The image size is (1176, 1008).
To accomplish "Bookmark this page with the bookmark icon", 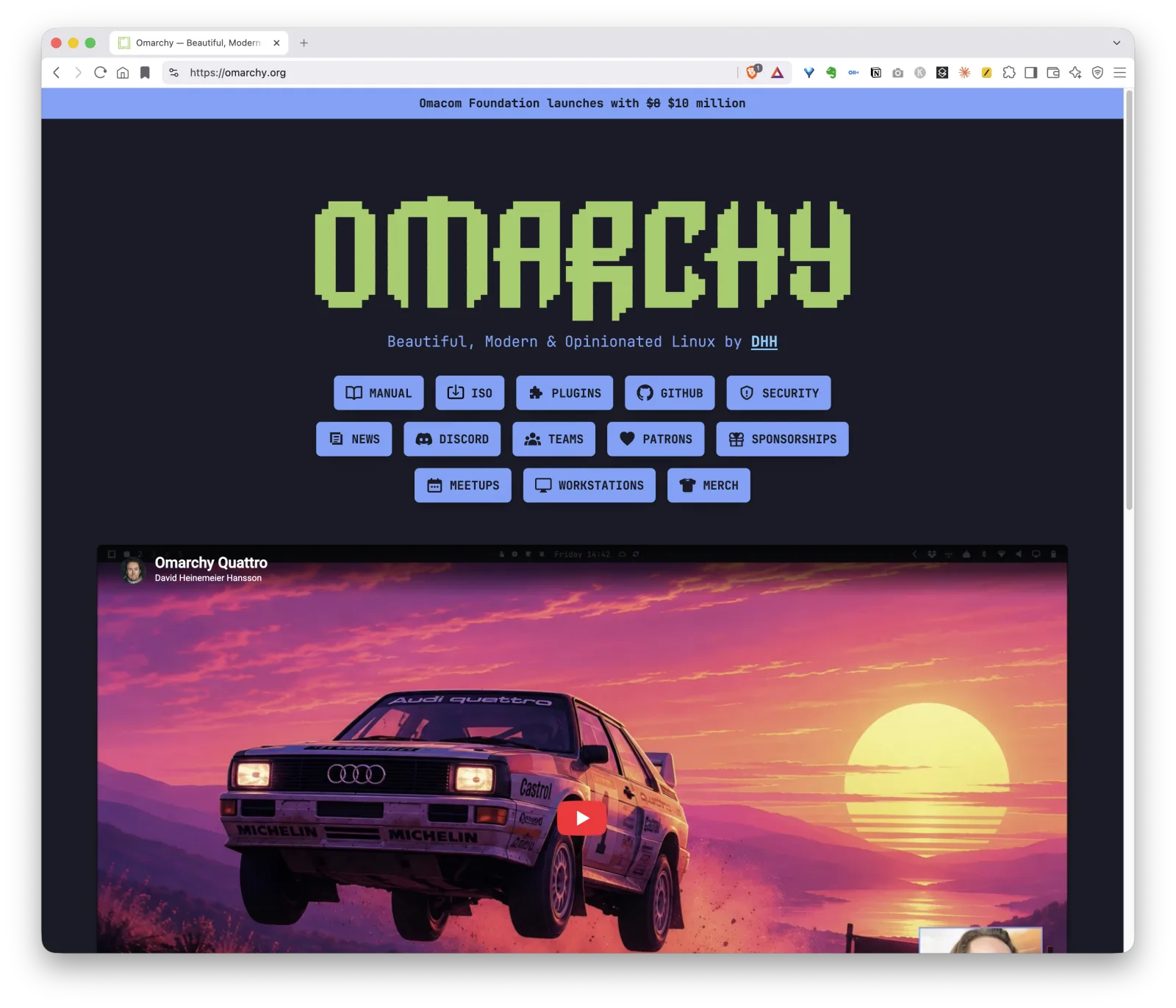I will point(145,72).
